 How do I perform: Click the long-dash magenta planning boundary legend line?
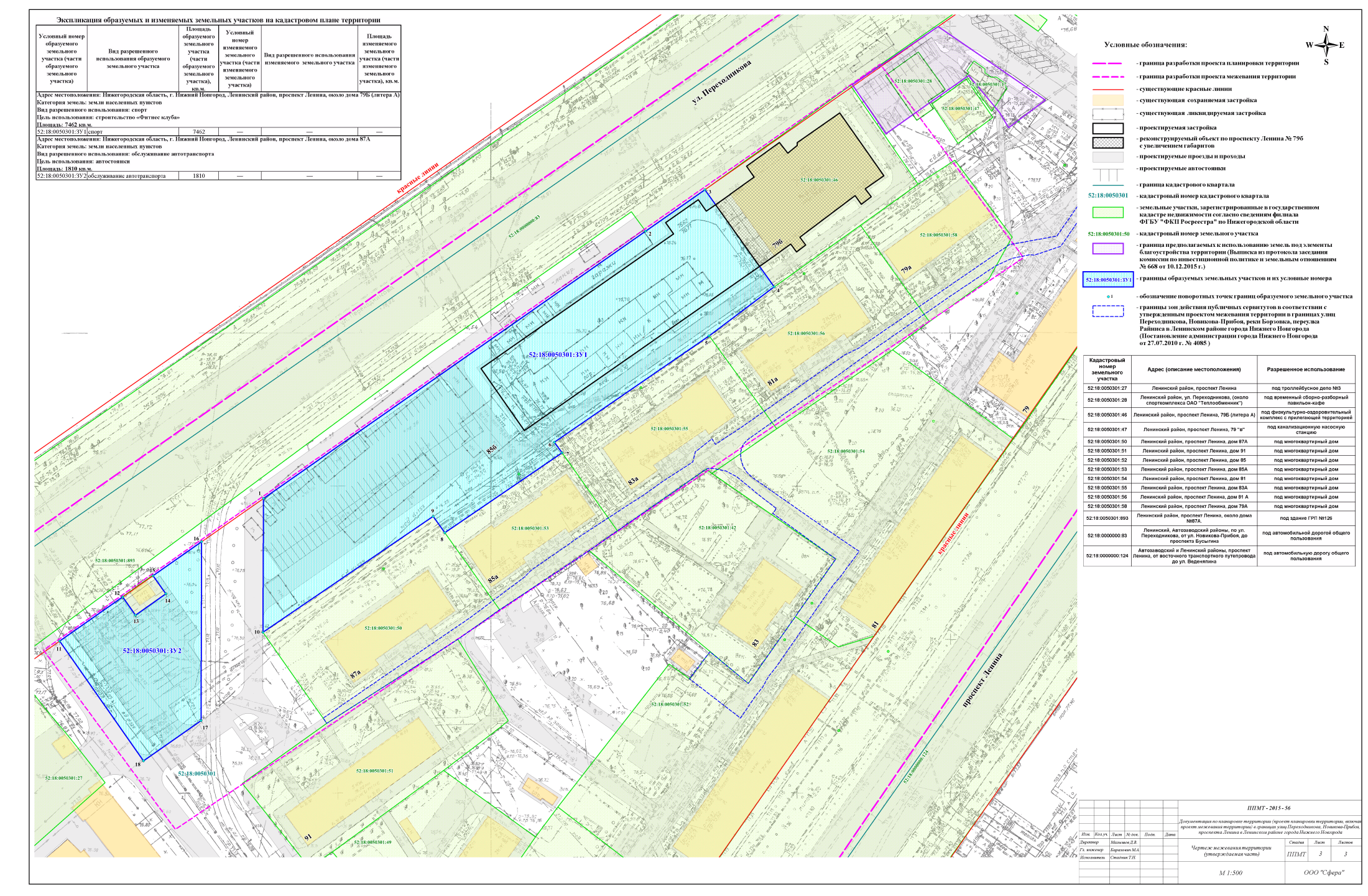tap(1107, 63)
